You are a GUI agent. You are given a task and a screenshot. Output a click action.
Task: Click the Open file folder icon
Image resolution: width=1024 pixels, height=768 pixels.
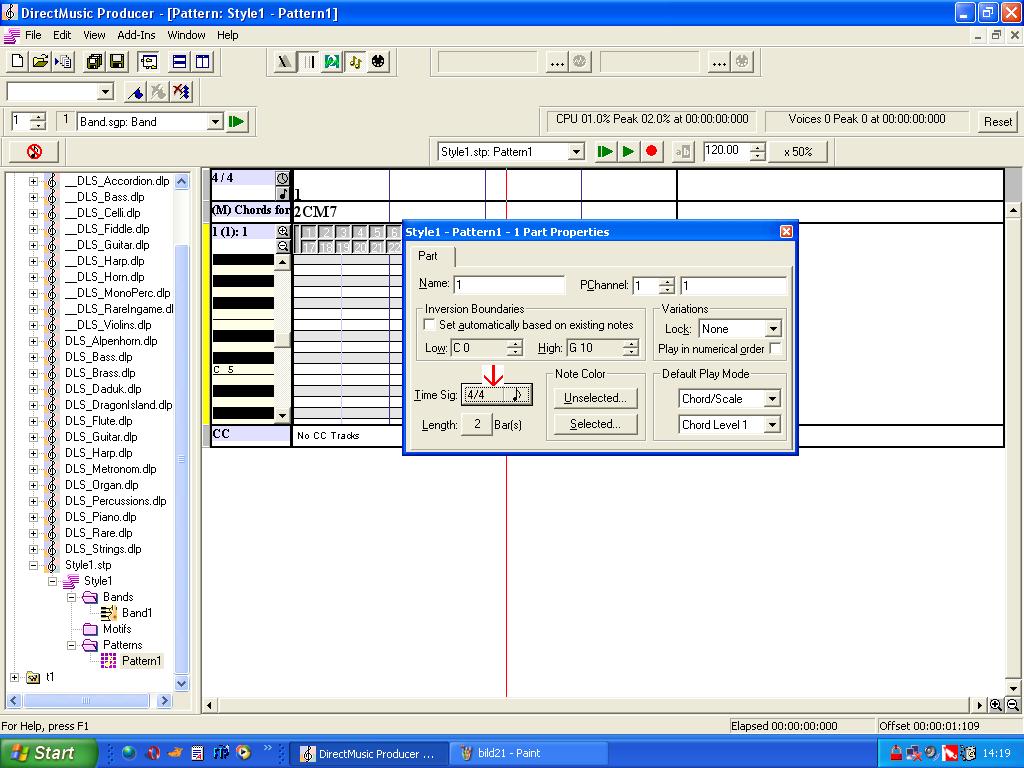tap(40, 62)
